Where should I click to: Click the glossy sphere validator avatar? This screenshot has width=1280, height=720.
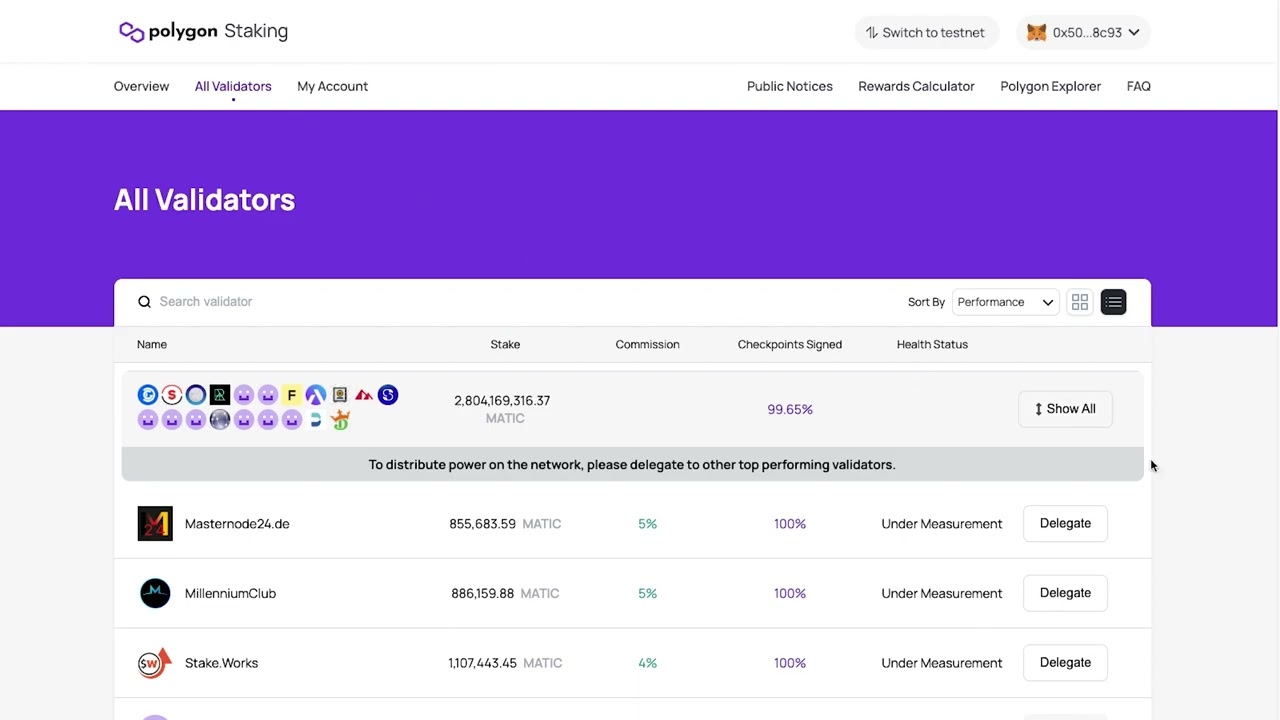tap(220, 420)
